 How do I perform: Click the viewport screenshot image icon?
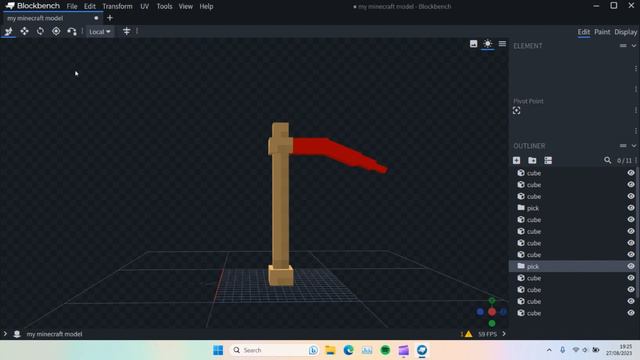[473, 44]
